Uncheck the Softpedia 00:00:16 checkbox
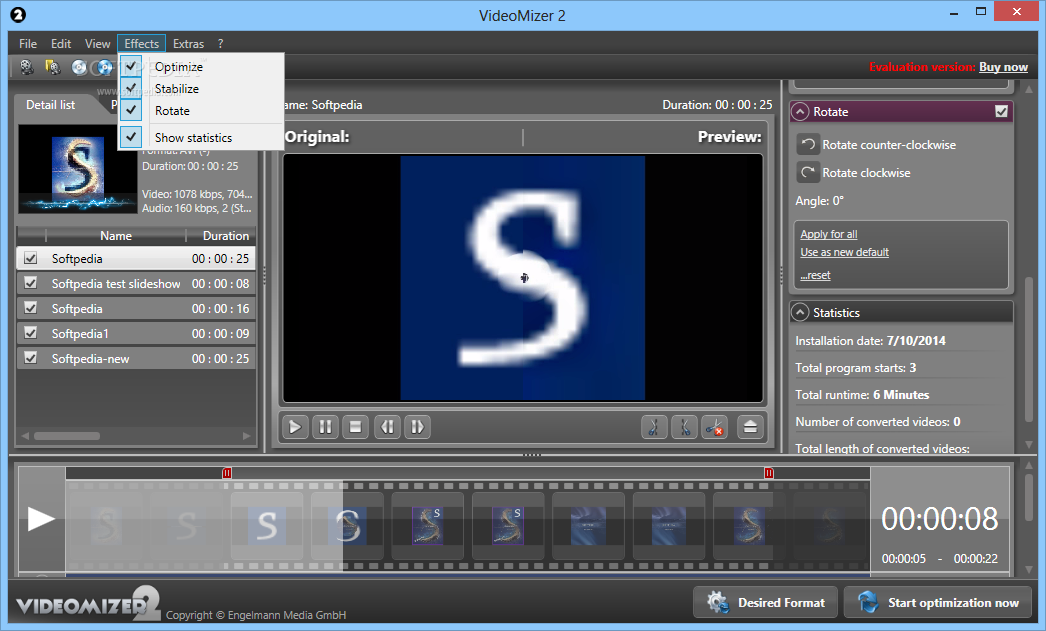This screenshot has width=1046, height=631. tap(31, 307)
